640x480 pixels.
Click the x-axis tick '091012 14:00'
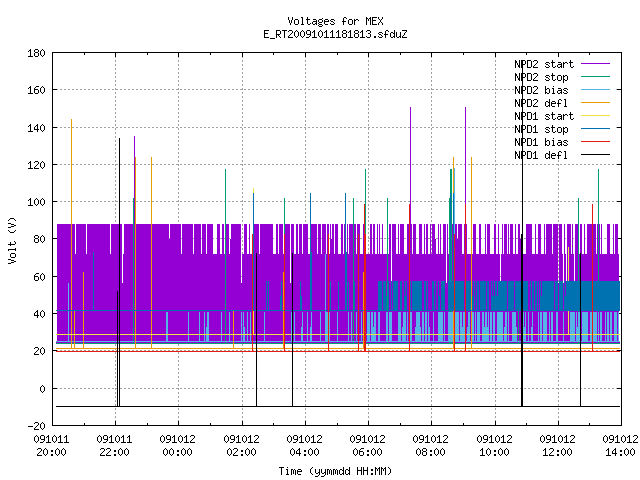[x=620, y=446]
